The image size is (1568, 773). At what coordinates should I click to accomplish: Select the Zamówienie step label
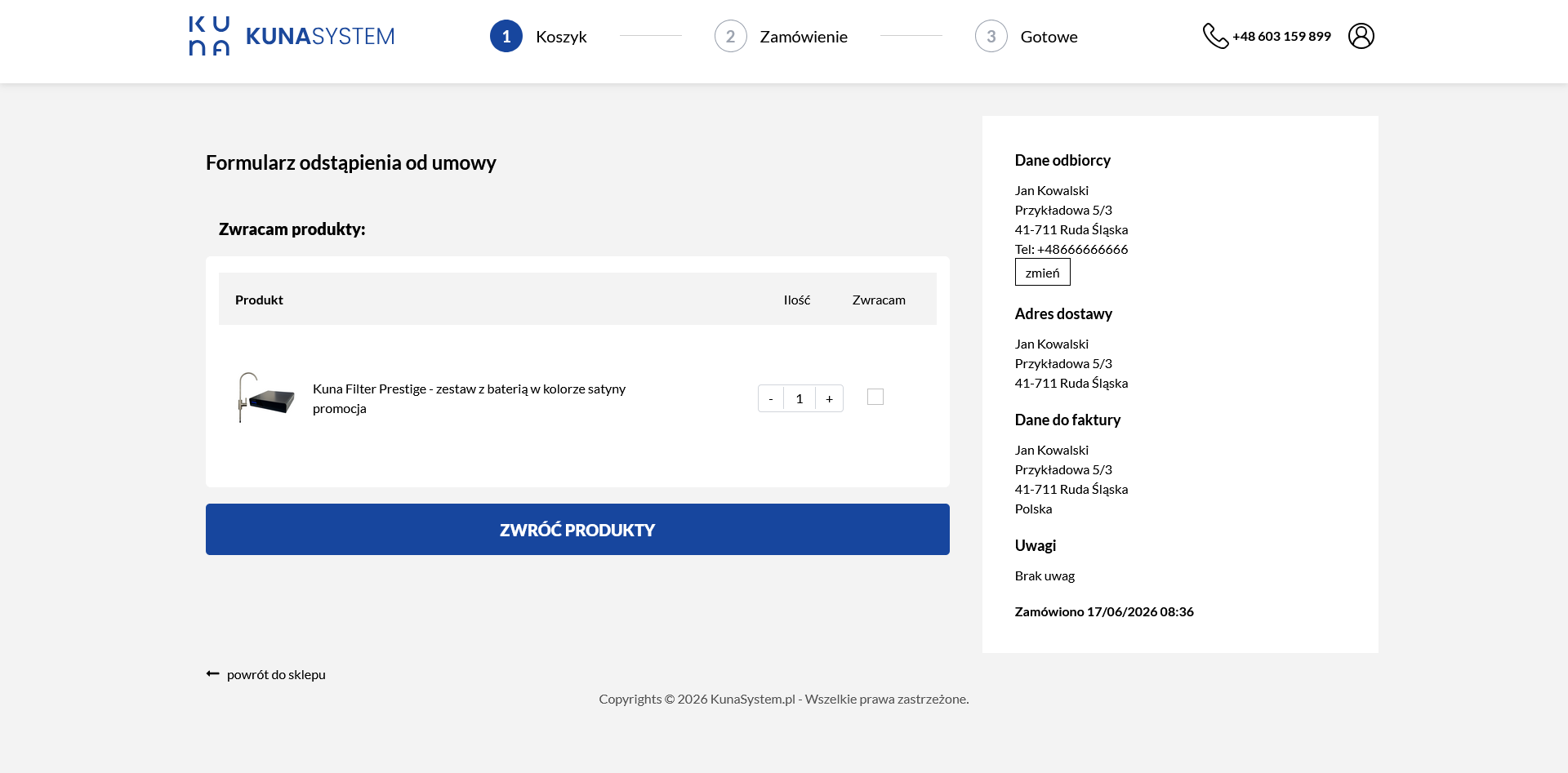click(804, 37)
